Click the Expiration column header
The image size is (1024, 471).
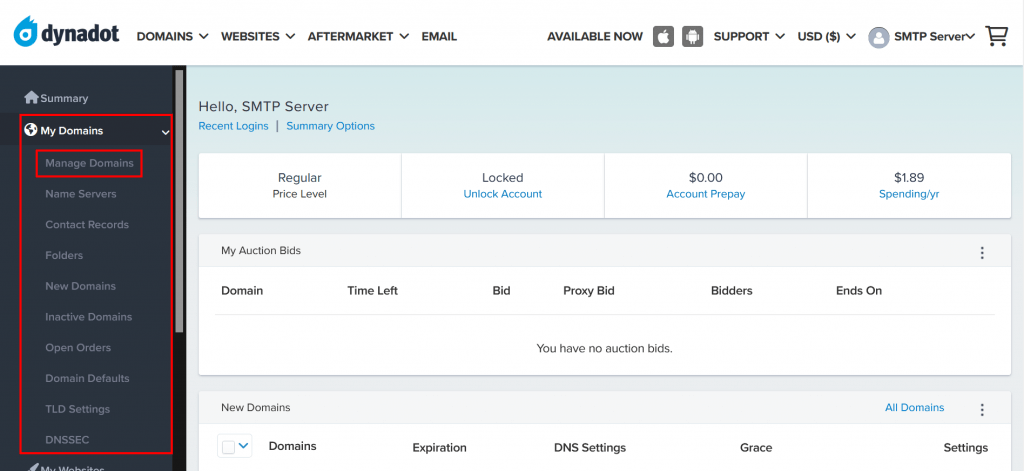[x=440, y=447]
